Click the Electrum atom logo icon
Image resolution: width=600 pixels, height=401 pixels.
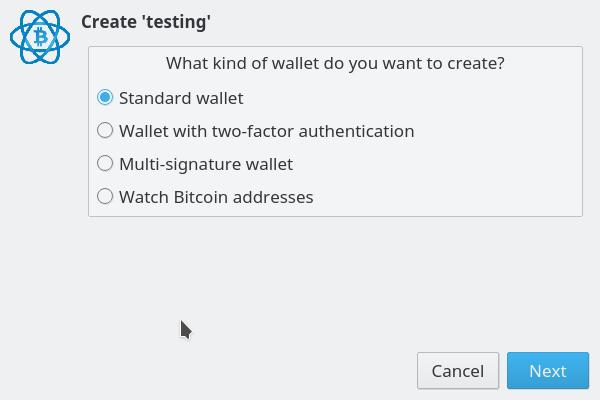point(40,37)
